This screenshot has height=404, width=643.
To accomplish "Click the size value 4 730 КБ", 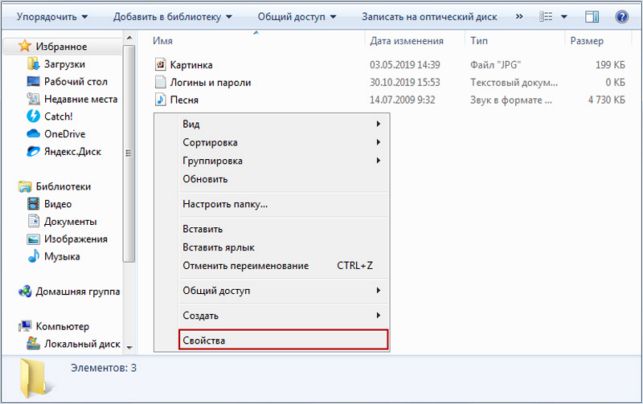I will 607,100.
